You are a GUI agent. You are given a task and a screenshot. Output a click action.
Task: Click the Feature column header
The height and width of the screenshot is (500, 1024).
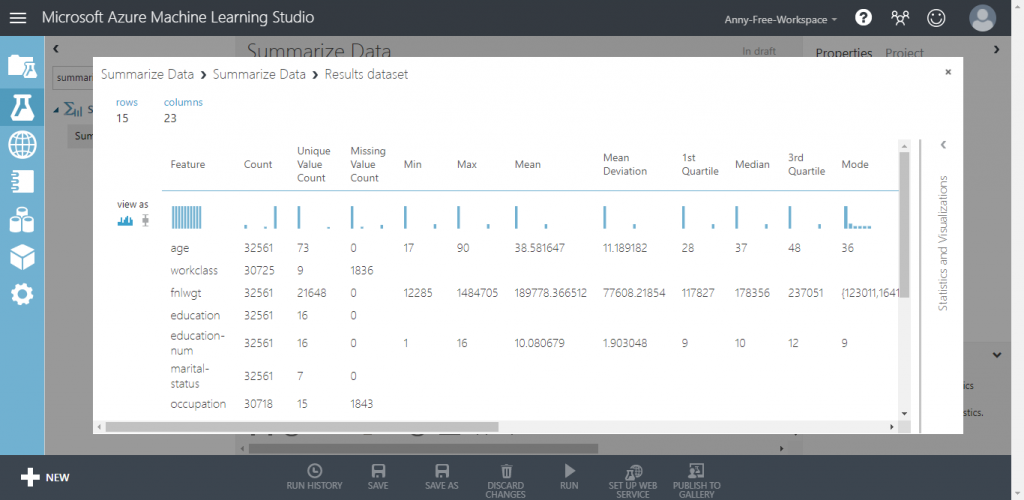(187, 164)
